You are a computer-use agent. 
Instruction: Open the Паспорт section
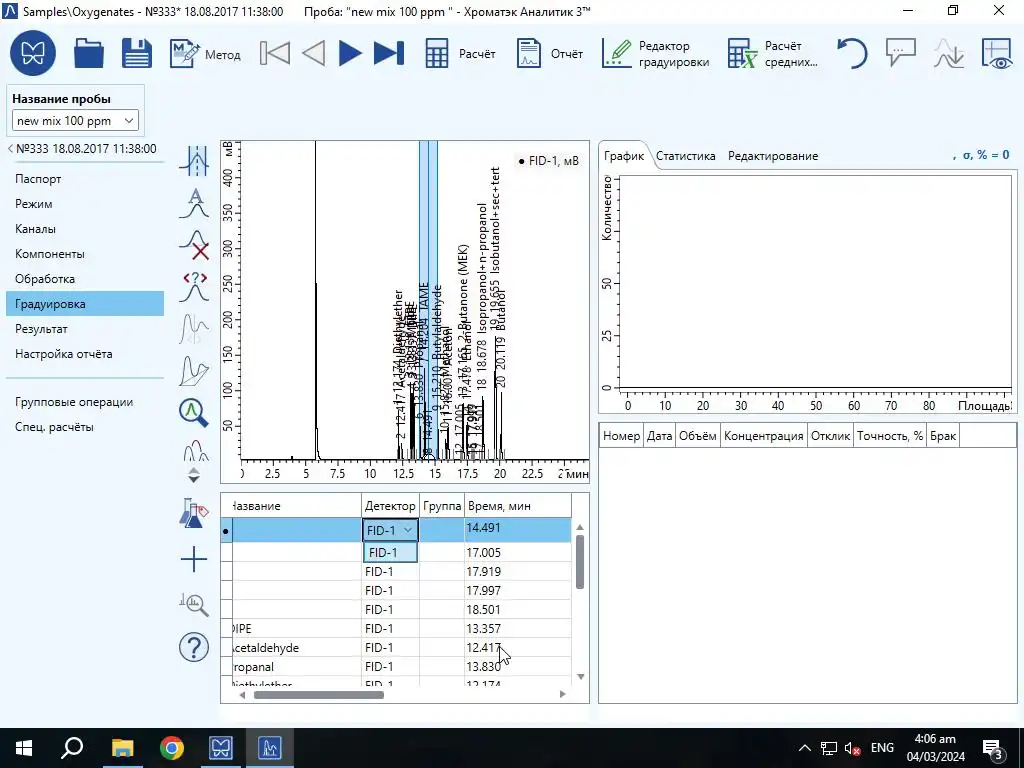click(x=85, y=179)
